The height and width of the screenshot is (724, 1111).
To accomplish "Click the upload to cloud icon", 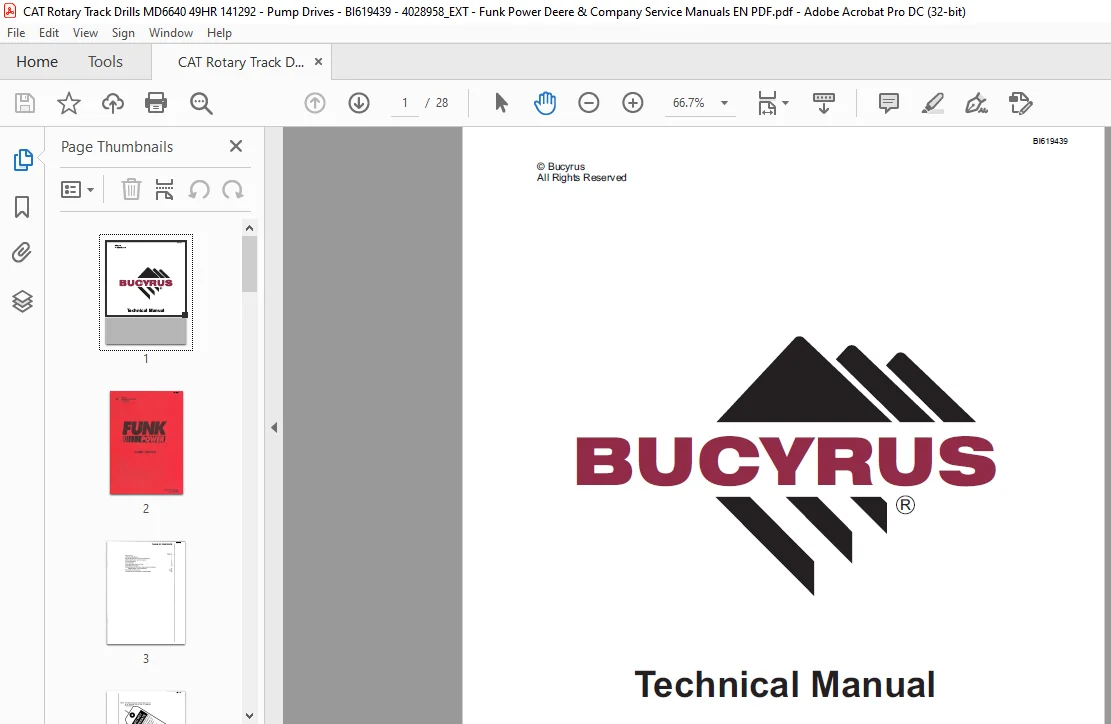I will pos(113,103).
